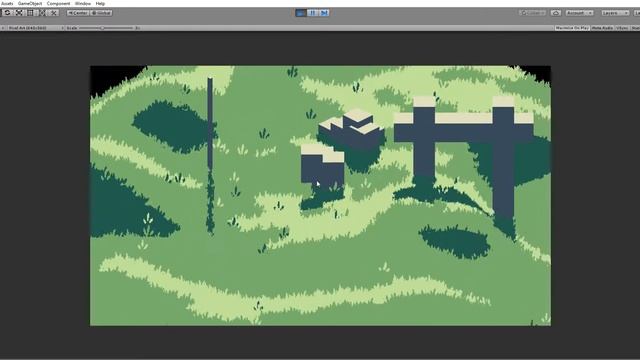Click the stacked stone blocks in the game
The width and height of the screenshot is (640, 360).
pyautogui.click(x=351, y=131)
